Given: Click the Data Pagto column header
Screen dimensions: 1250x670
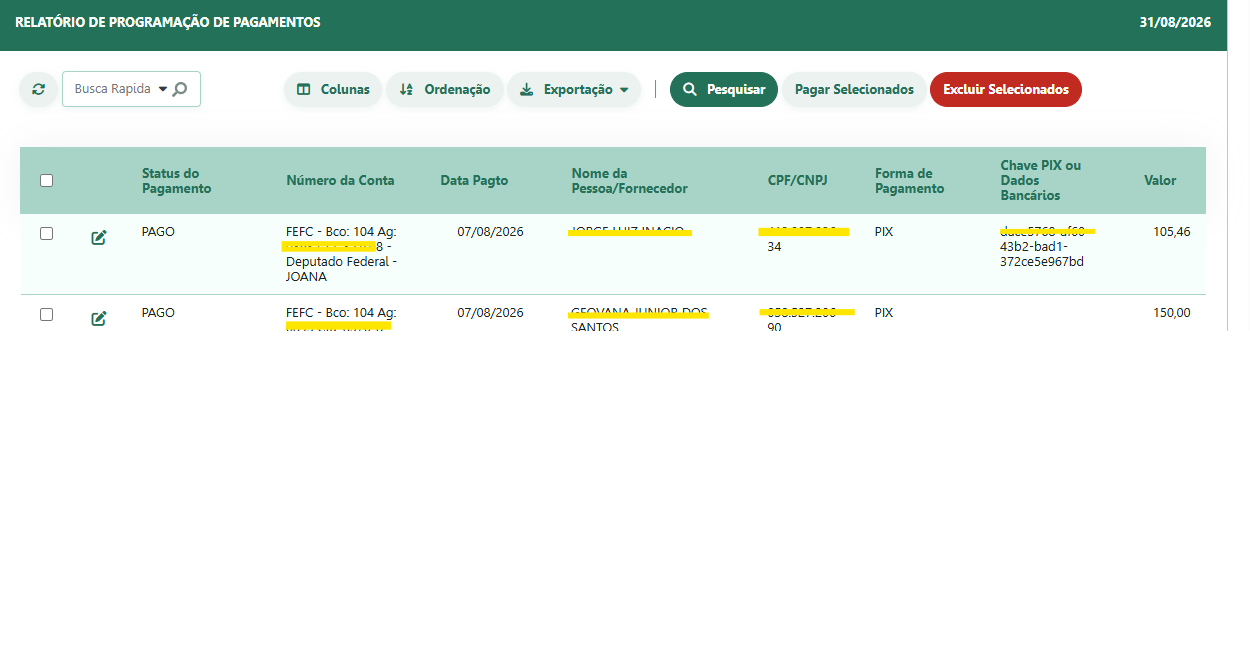Looking at the screenshot, I should coord(474,181).
